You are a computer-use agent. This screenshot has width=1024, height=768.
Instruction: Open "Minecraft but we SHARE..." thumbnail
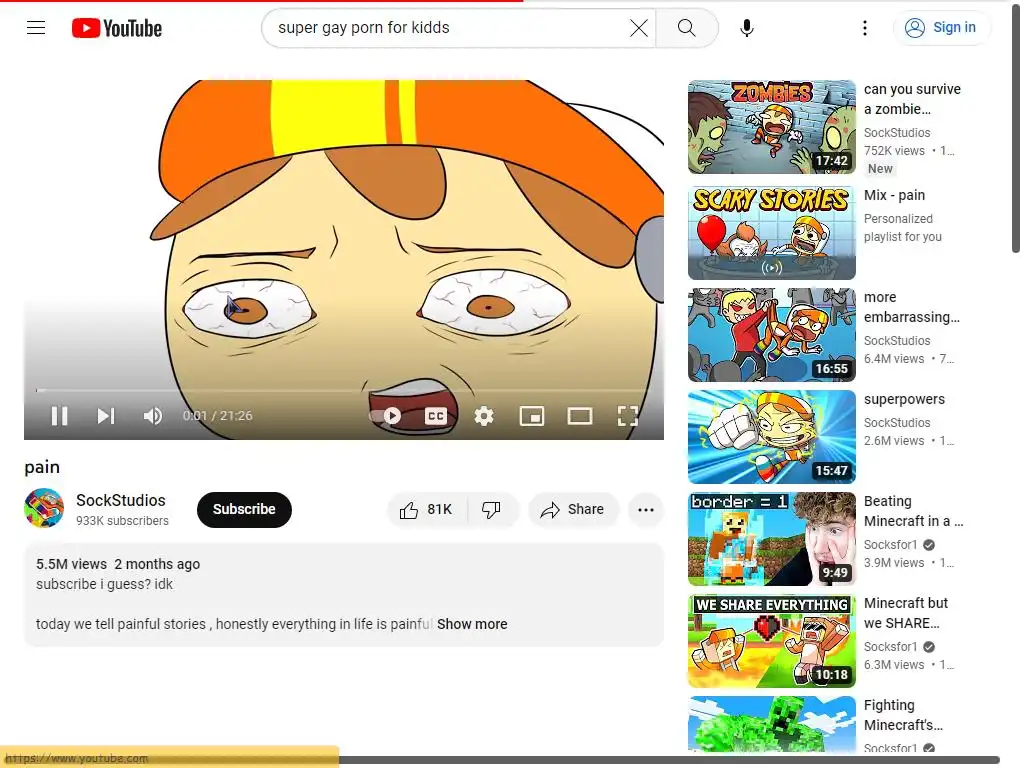[771, 641]
